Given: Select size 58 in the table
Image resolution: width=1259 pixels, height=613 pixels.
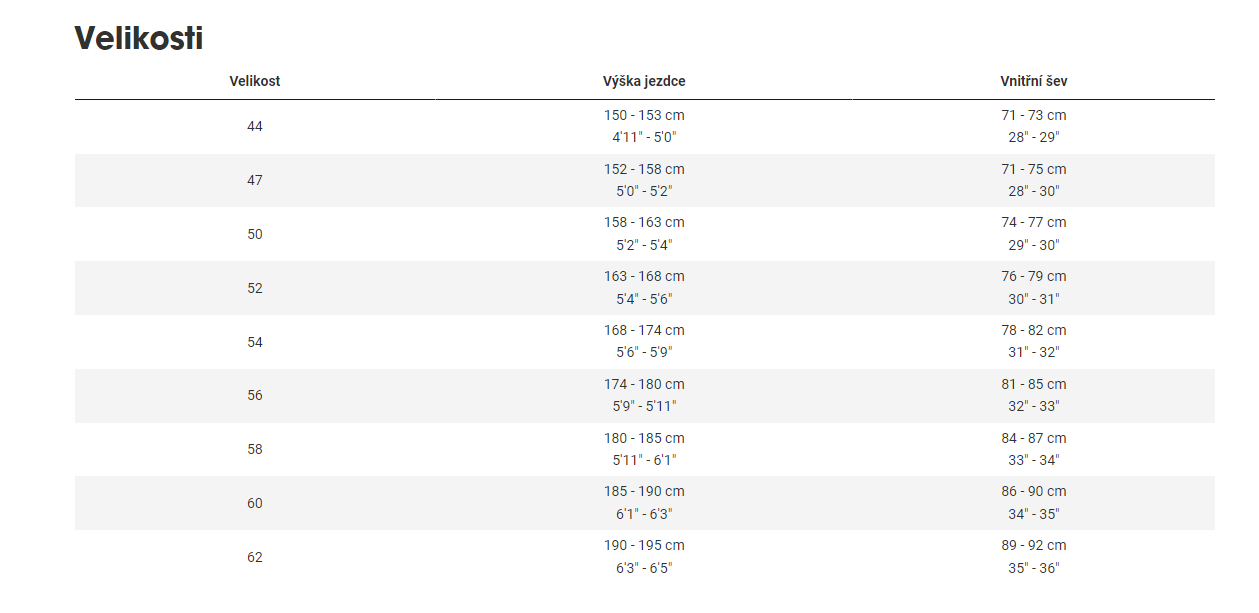Looking at the screenshot, I should point(255,449).
